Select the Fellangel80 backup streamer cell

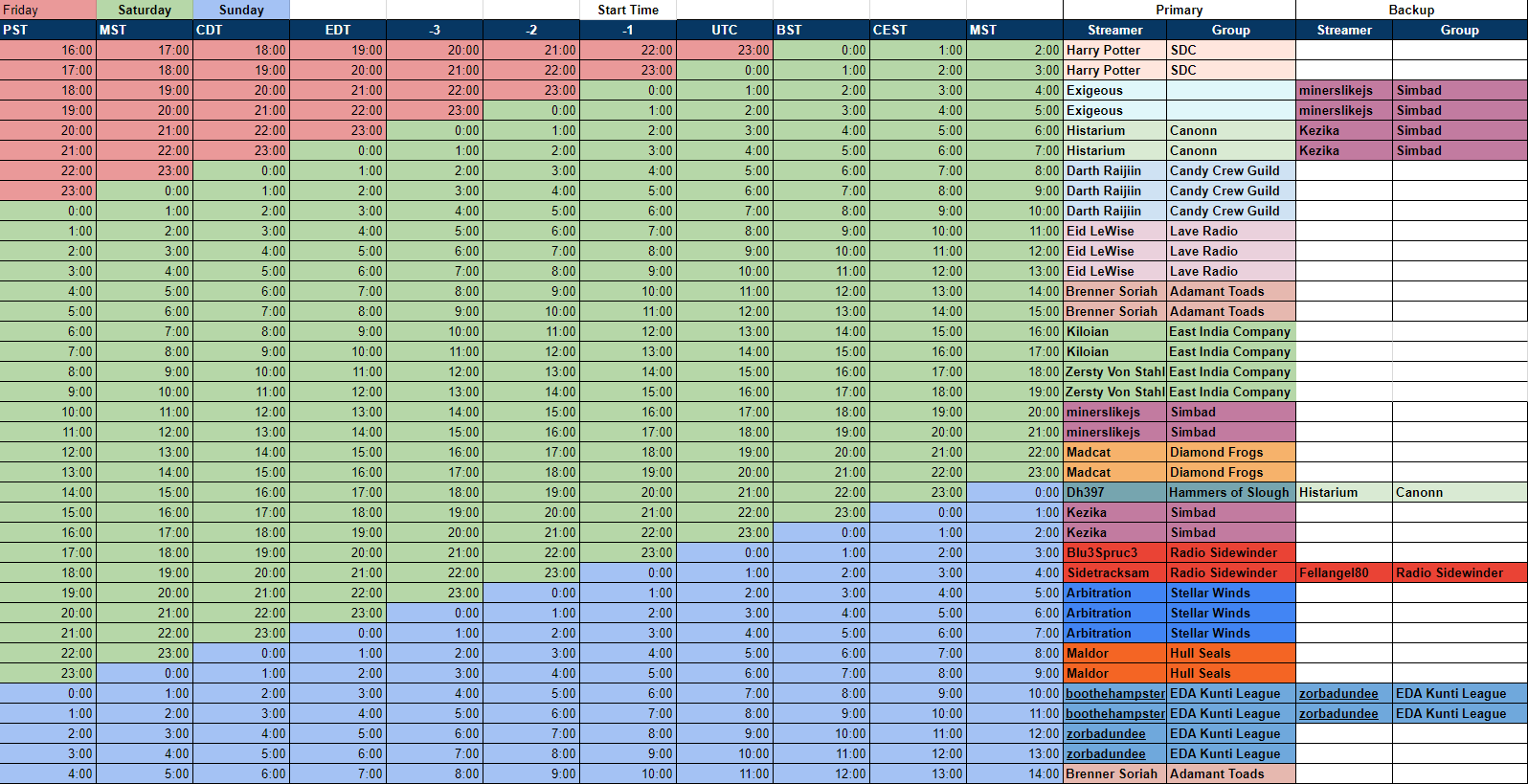click(x=1344, y=572)
